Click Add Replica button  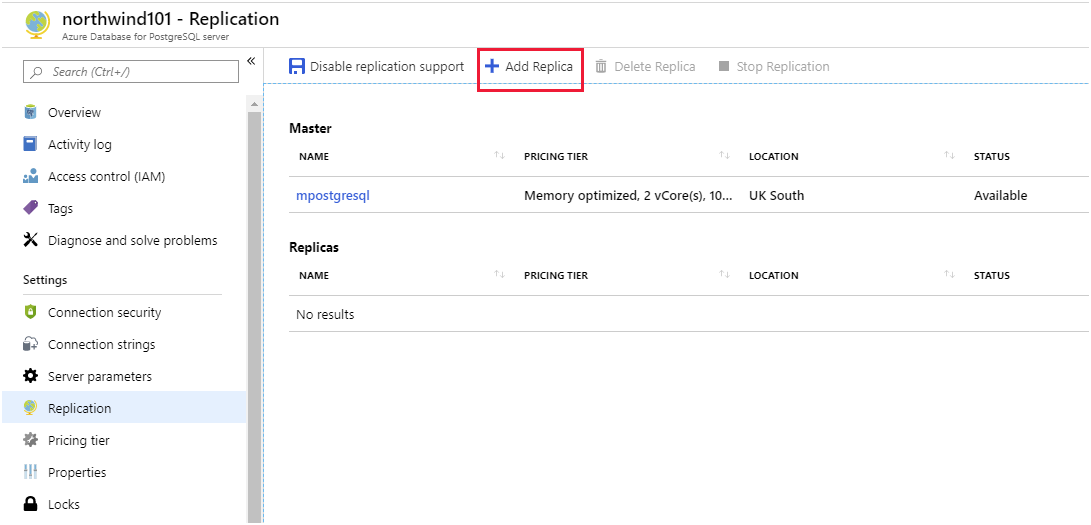[x=529, y=66]
